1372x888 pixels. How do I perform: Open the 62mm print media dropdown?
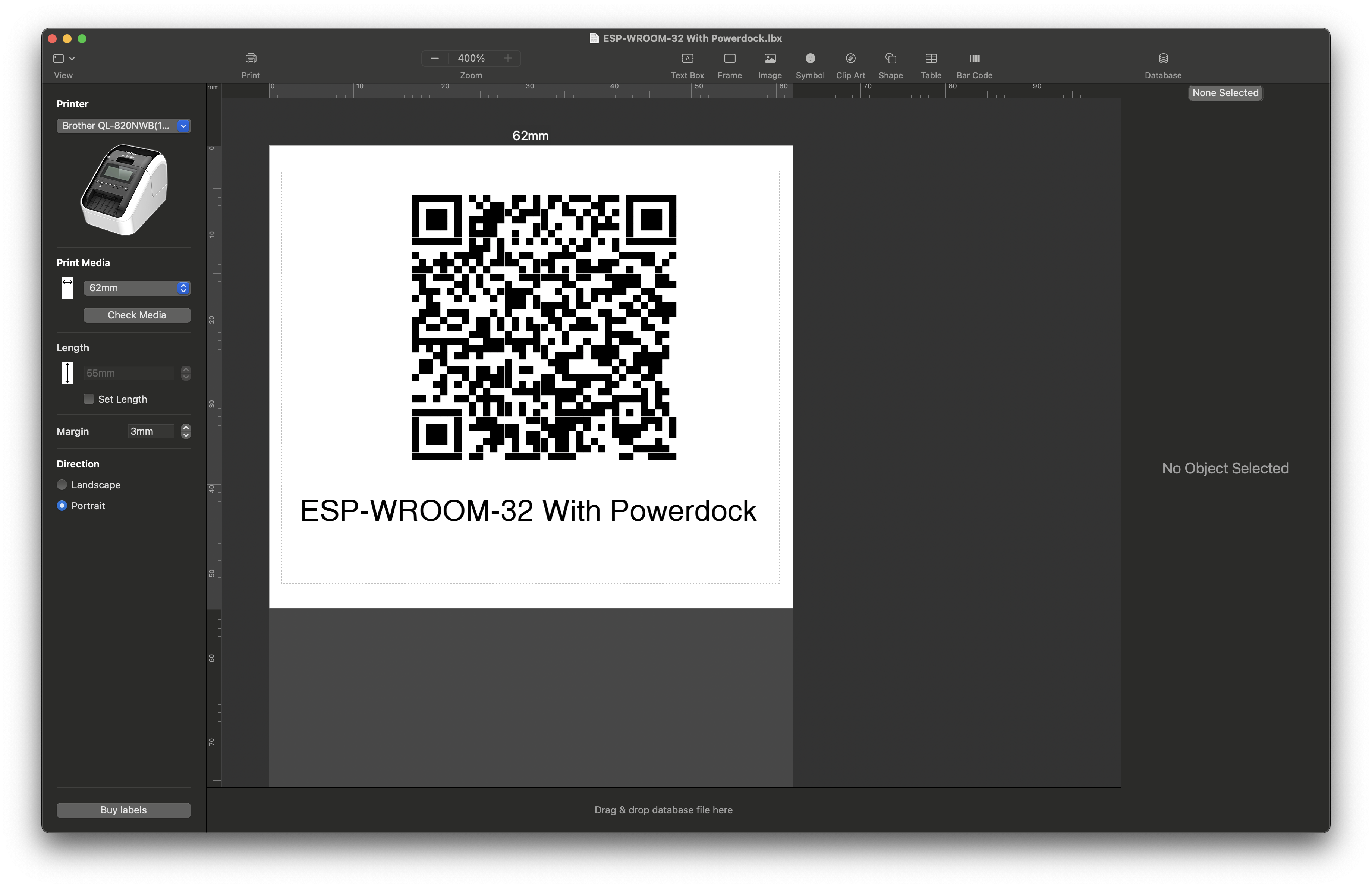(x=136, y=287)
